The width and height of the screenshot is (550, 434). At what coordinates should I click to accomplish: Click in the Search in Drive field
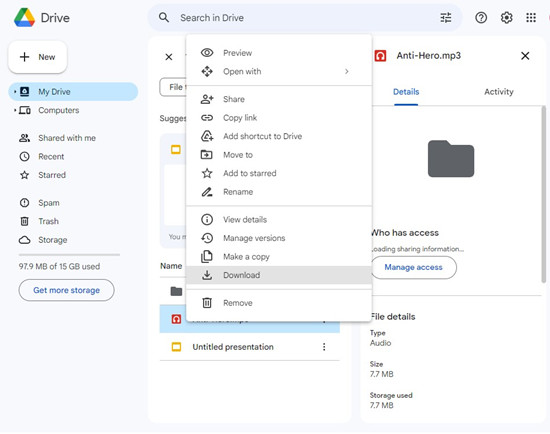click(x=304, y=18)
